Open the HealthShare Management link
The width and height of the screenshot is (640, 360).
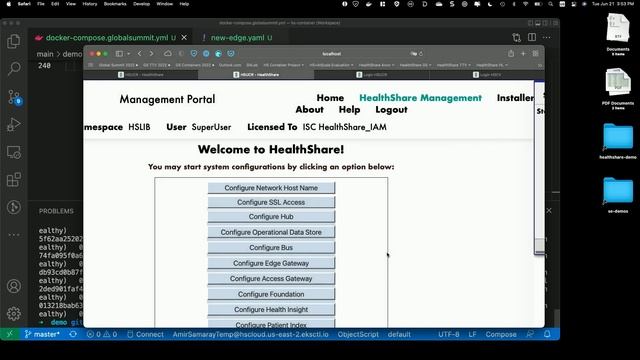tap(420, 98)
